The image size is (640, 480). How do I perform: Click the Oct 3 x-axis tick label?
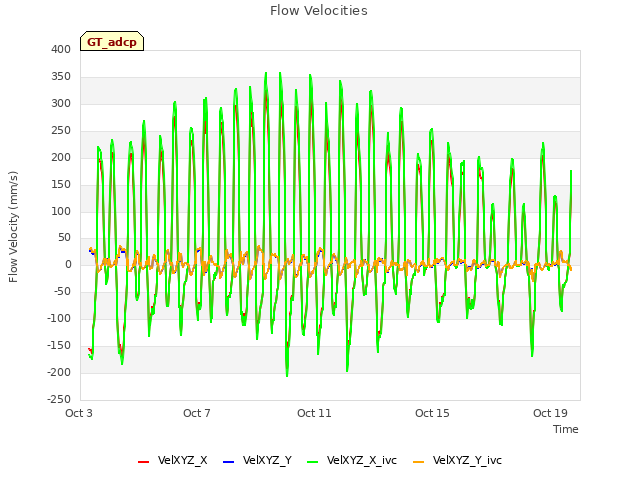click(x=79, y=413)
